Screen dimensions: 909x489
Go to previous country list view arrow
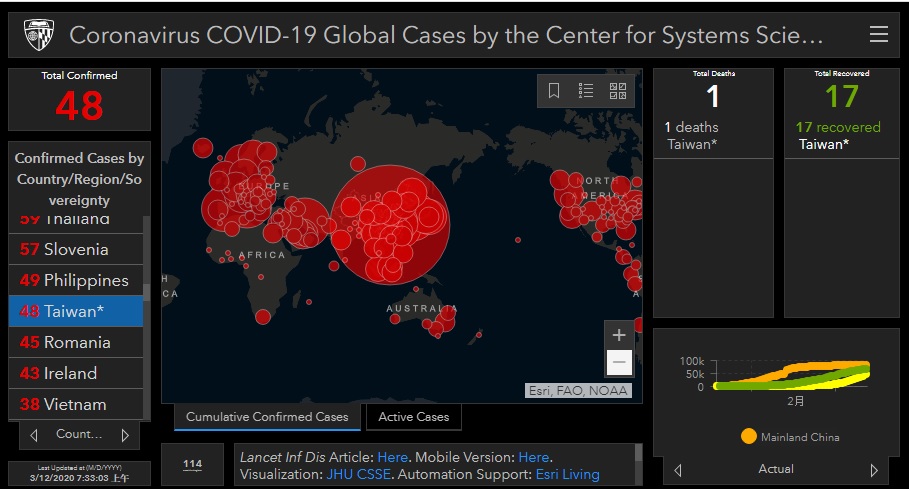[x=34, y=435]
